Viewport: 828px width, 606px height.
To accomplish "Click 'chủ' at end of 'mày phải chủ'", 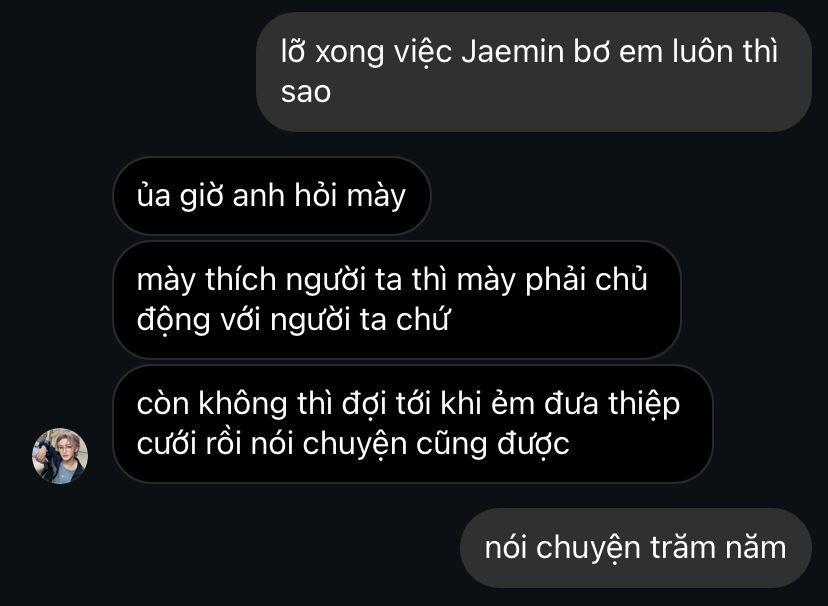I will point(621,279).
